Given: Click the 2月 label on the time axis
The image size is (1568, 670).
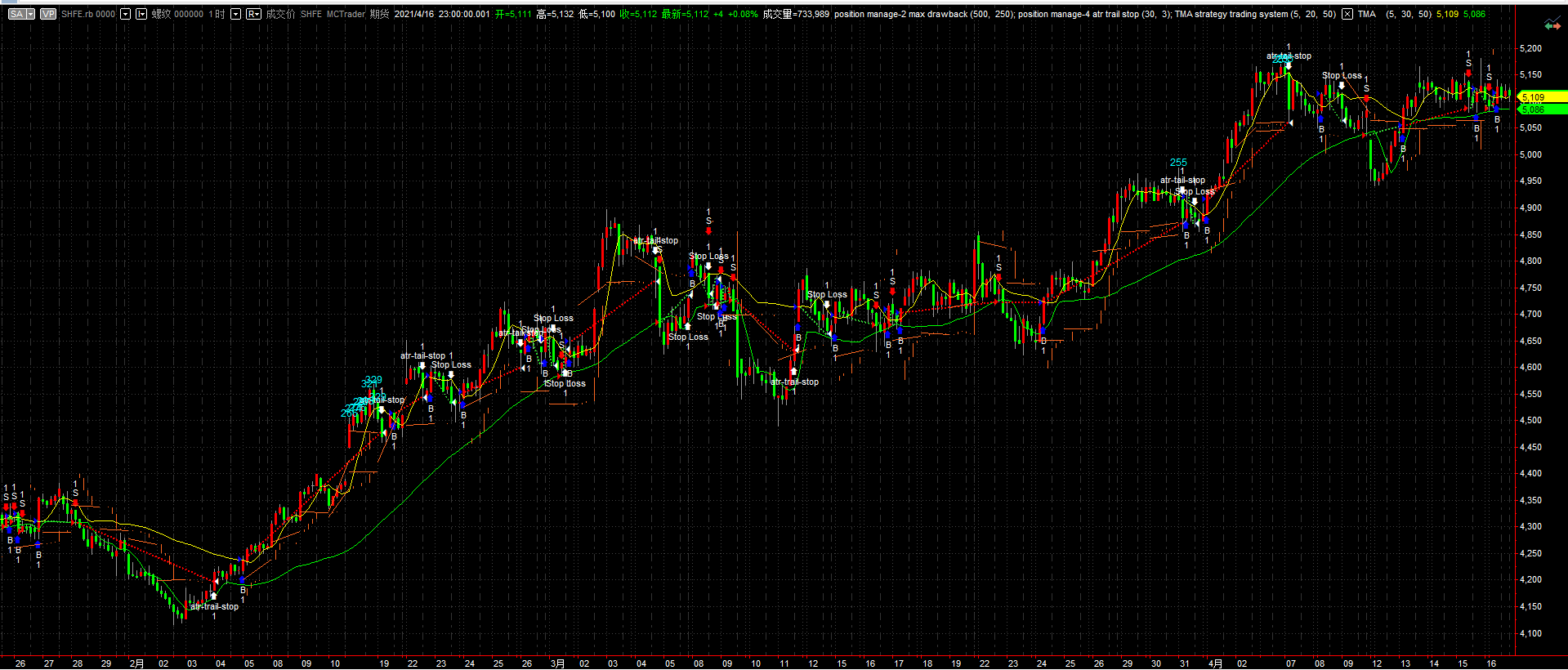Looking at the screenshot, I should [x=137, y=663].
